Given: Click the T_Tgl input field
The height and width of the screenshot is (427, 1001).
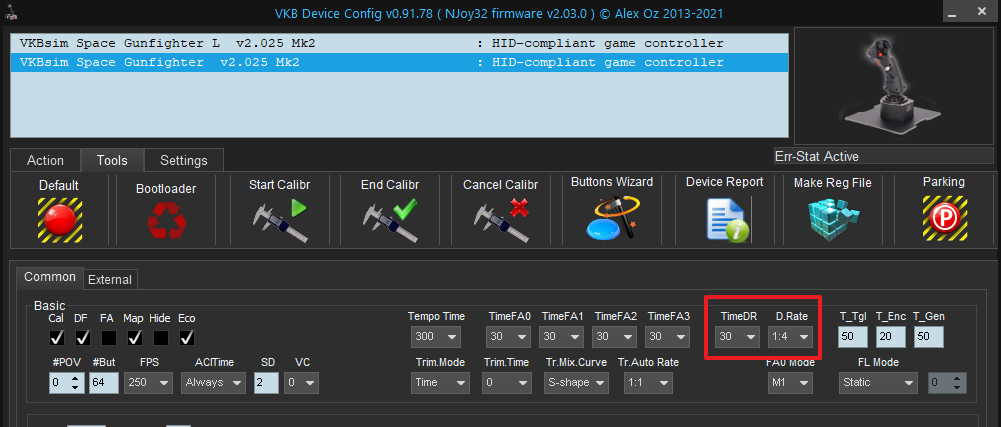Looking at the screenshot, I should [854, 336].
